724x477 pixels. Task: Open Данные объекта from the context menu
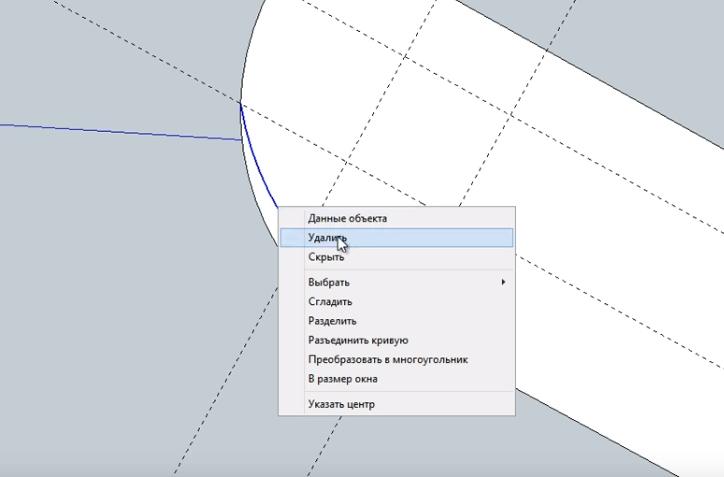[x=347, y=218]
